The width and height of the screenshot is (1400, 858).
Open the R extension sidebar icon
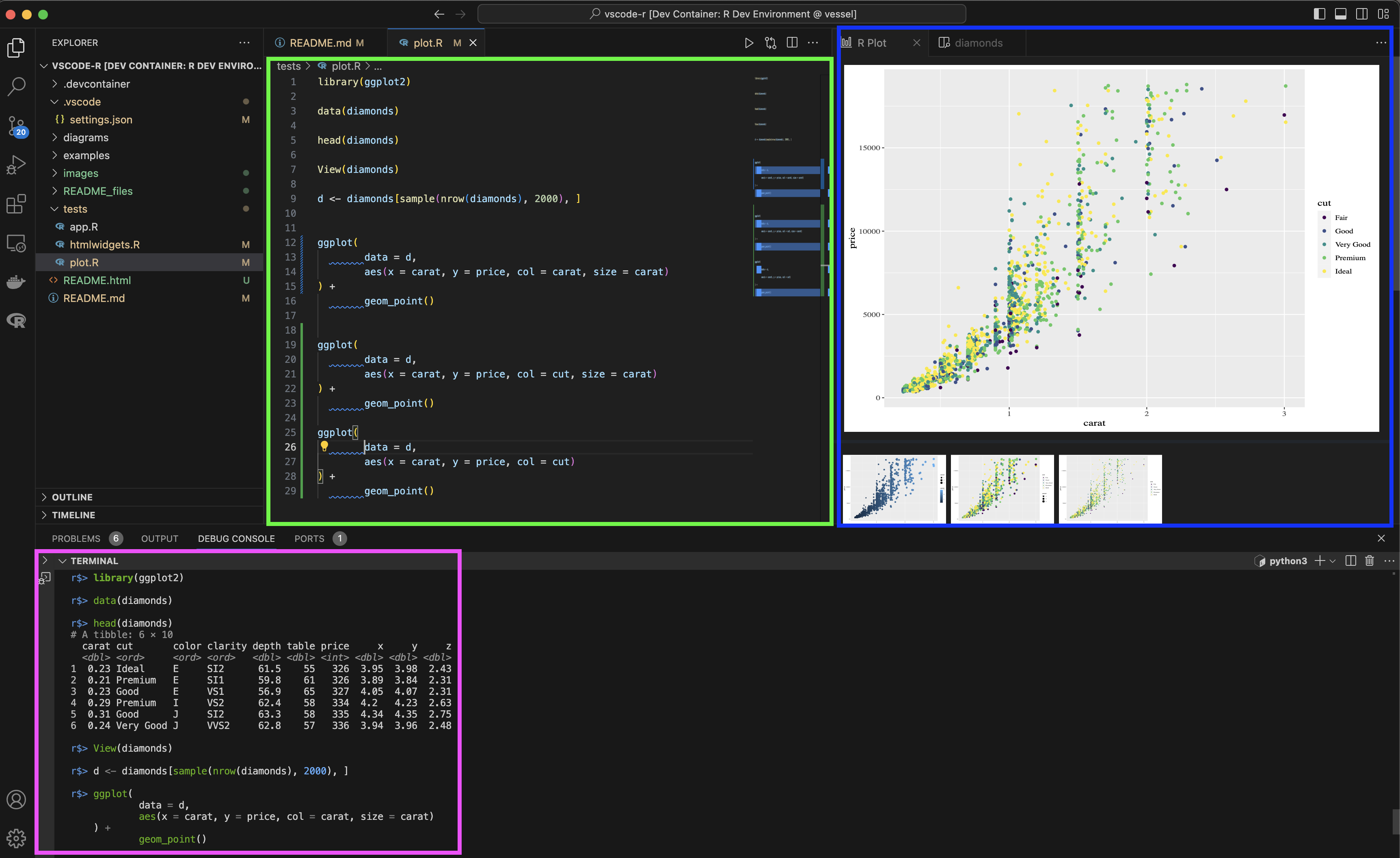[16, 321]
